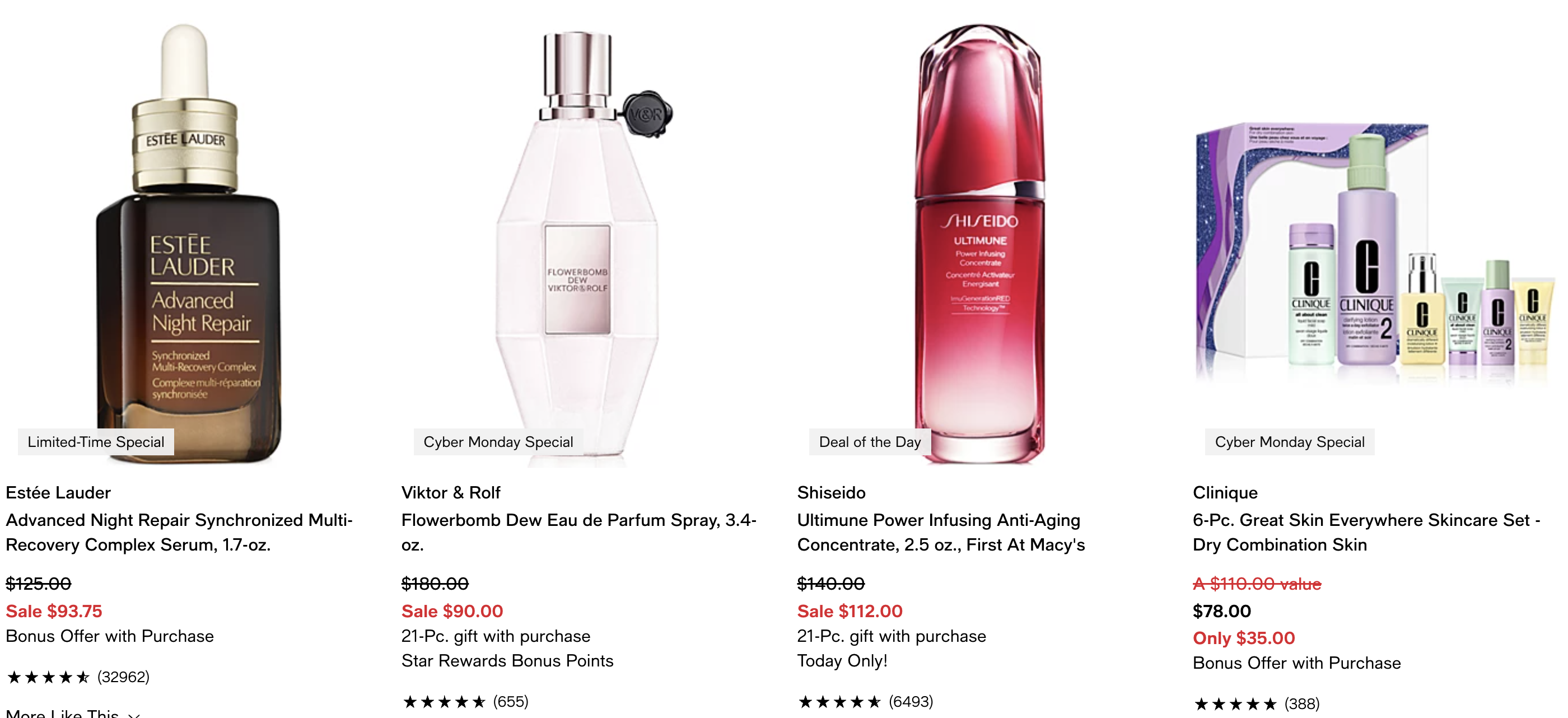Expand the More Like This chevron
The height and width of the screenshot is (718, 1568).
point(134,714)
